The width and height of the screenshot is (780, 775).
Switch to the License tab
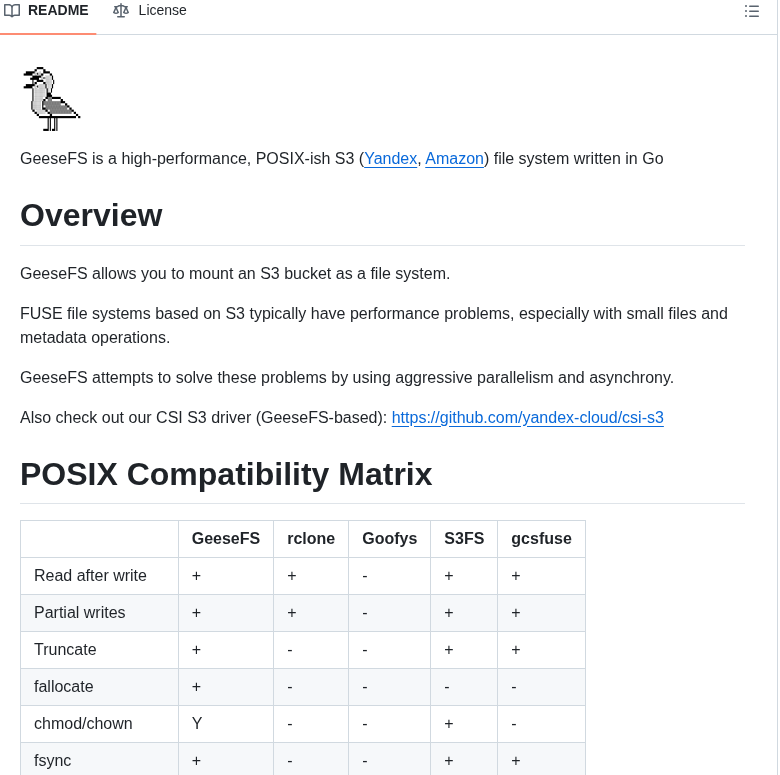[x=150, y=11]
